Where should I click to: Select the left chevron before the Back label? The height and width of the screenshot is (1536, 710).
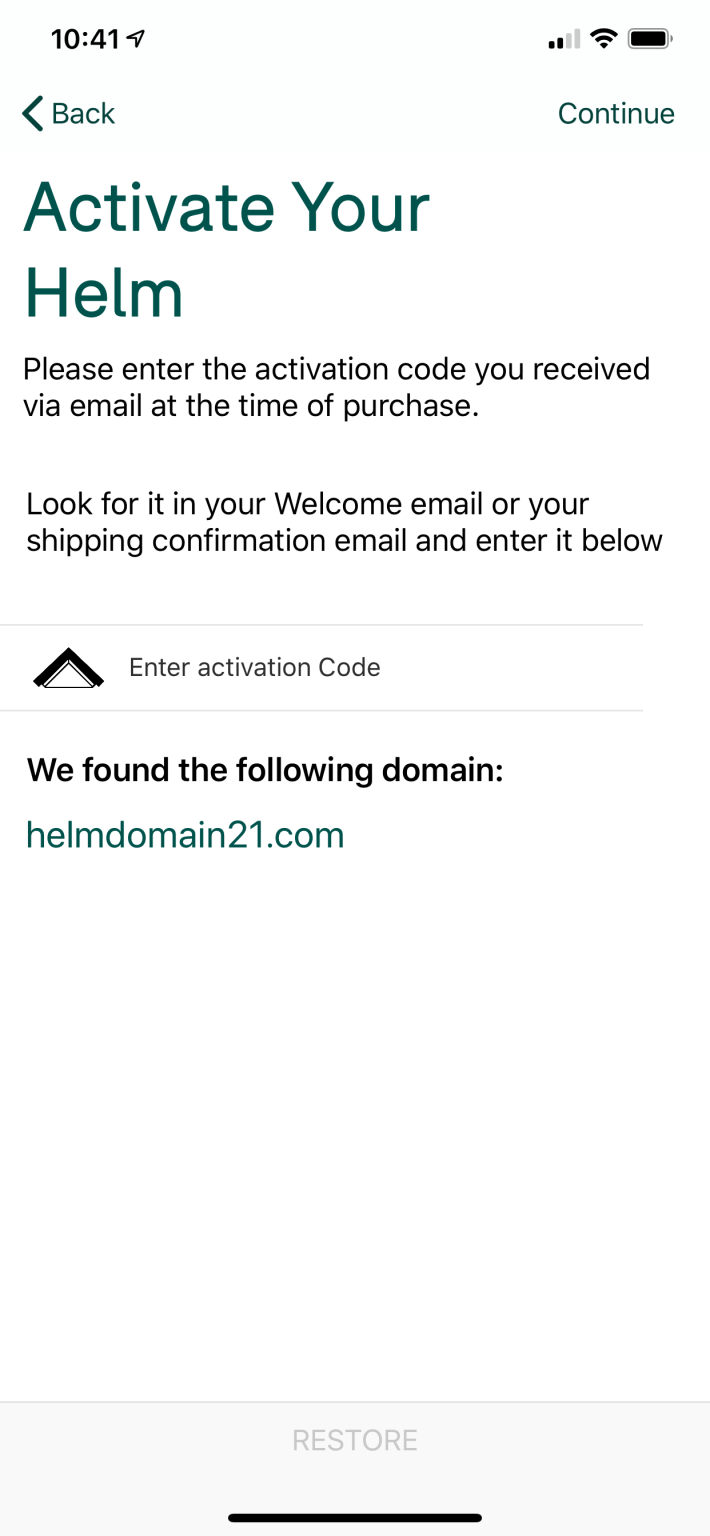[29, 113]
